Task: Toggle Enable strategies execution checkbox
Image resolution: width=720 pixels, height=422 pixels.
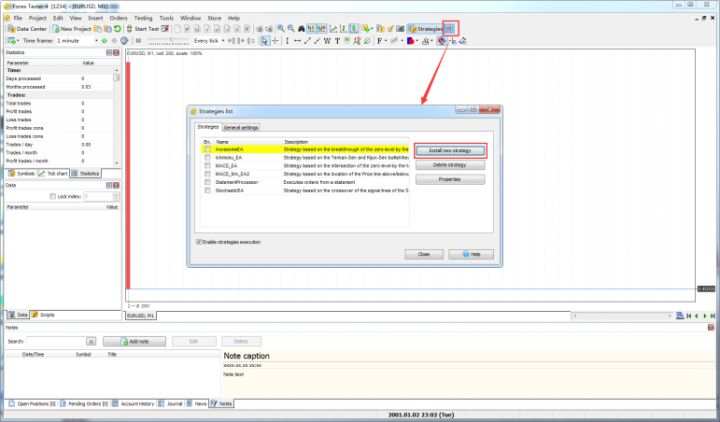Action: [199, 242]
